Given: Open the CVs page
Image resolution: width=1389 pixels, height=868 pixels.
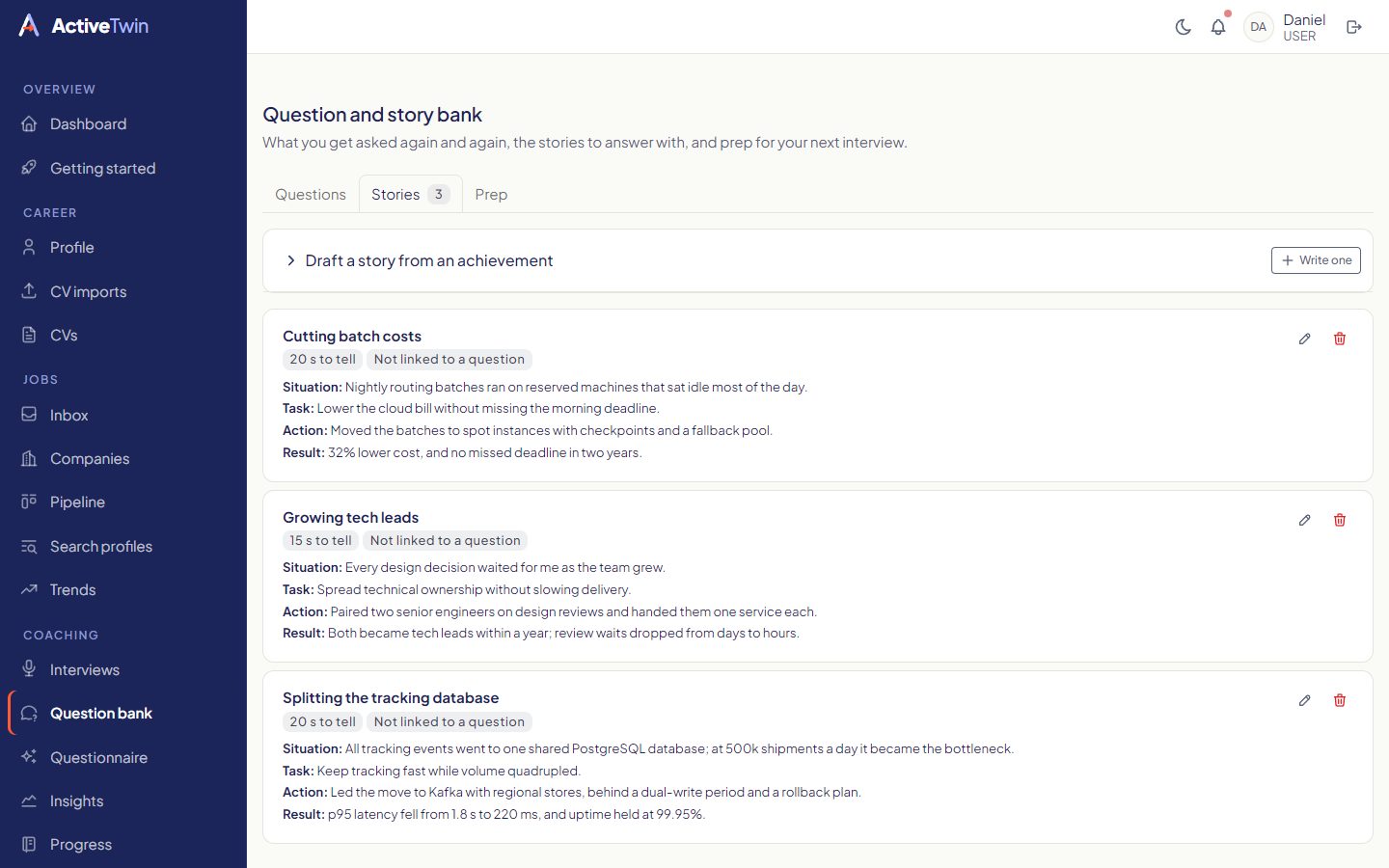Looking at the screenshot, I should (123, 335).
